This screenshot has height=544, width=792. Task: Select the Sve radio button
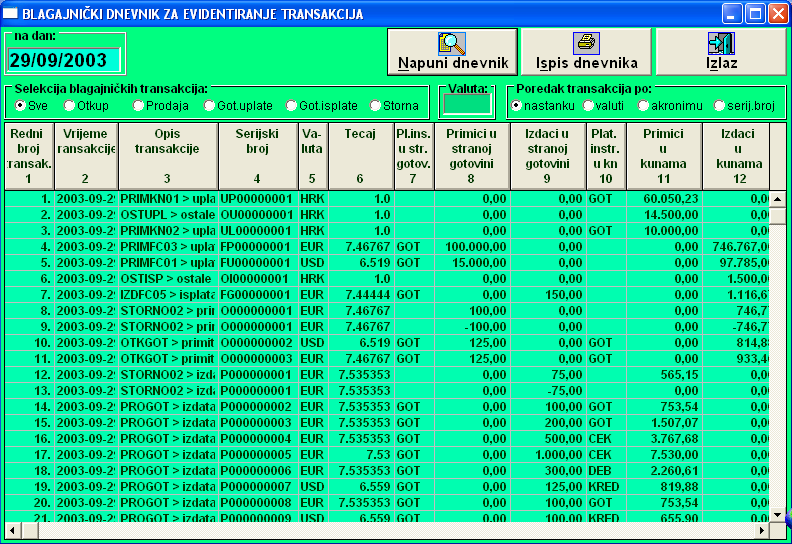(x=20, y=105)
